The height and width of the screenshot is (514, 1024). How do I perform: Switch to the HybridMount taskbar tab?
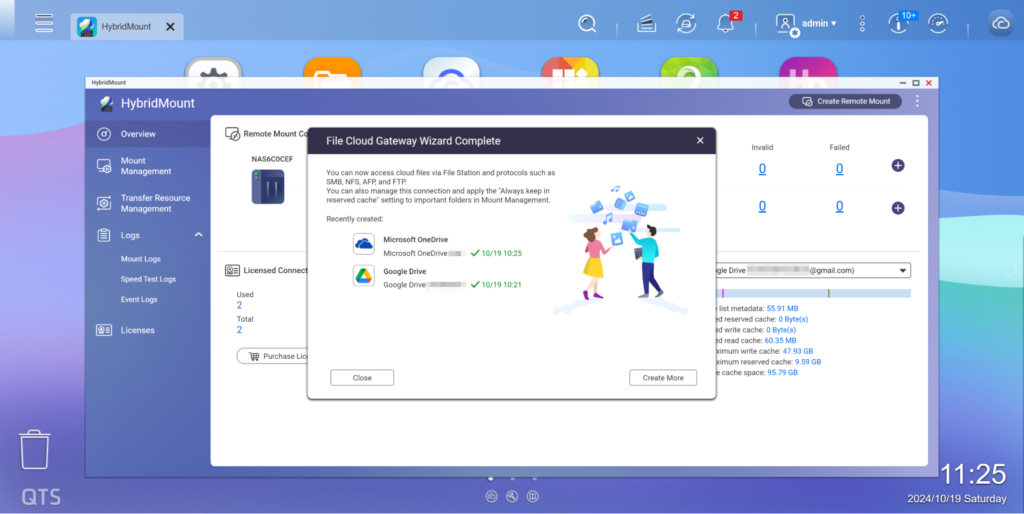[x=126, y=27]
